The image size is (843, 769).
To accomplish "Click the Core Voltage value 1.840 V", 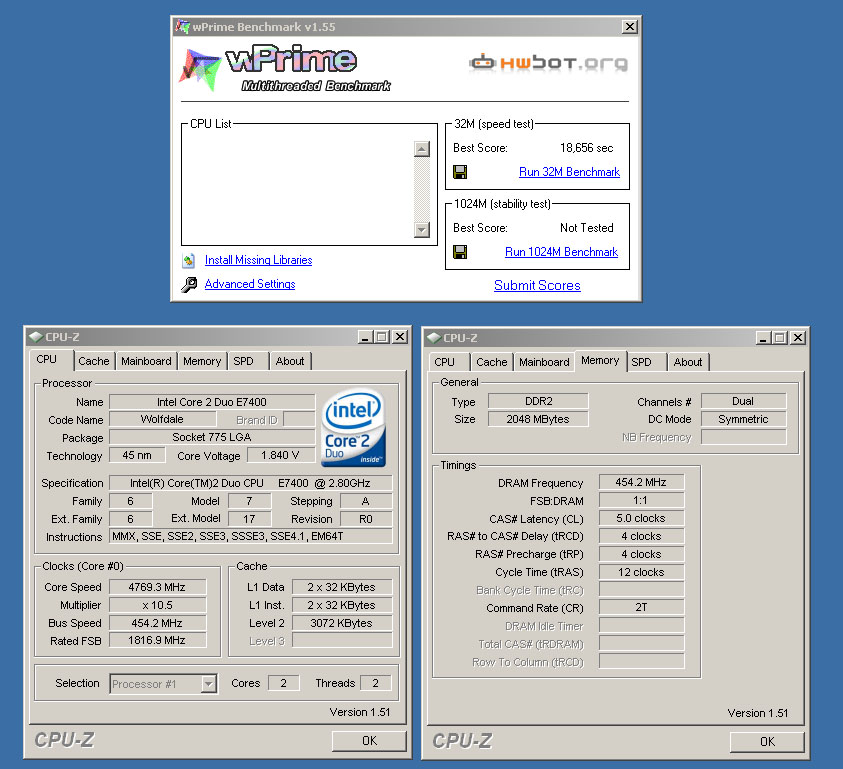I will (x=281, y=455).
